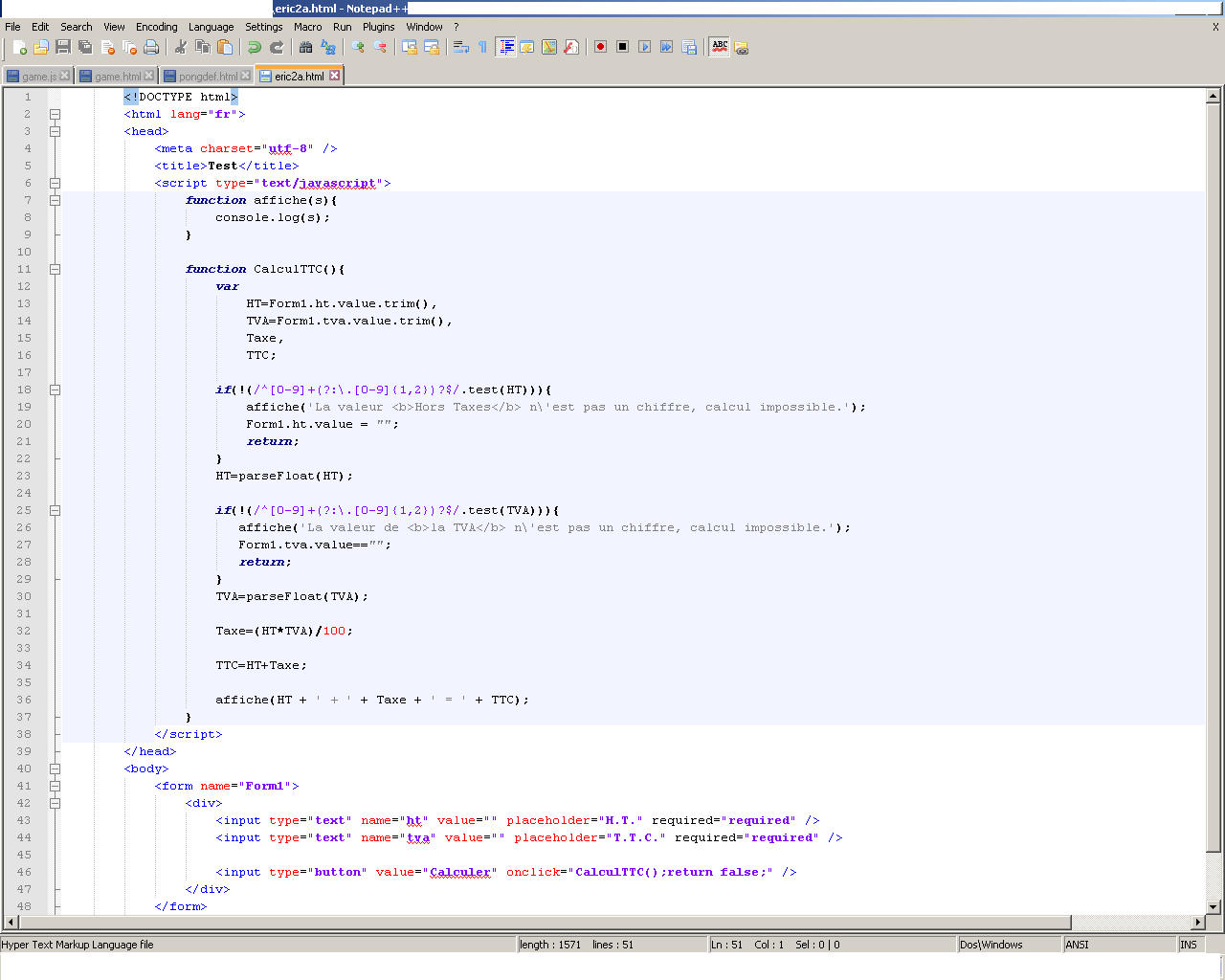Click the Settings menu
This screenshot has width=1225, height=980.
click(263, 27)
